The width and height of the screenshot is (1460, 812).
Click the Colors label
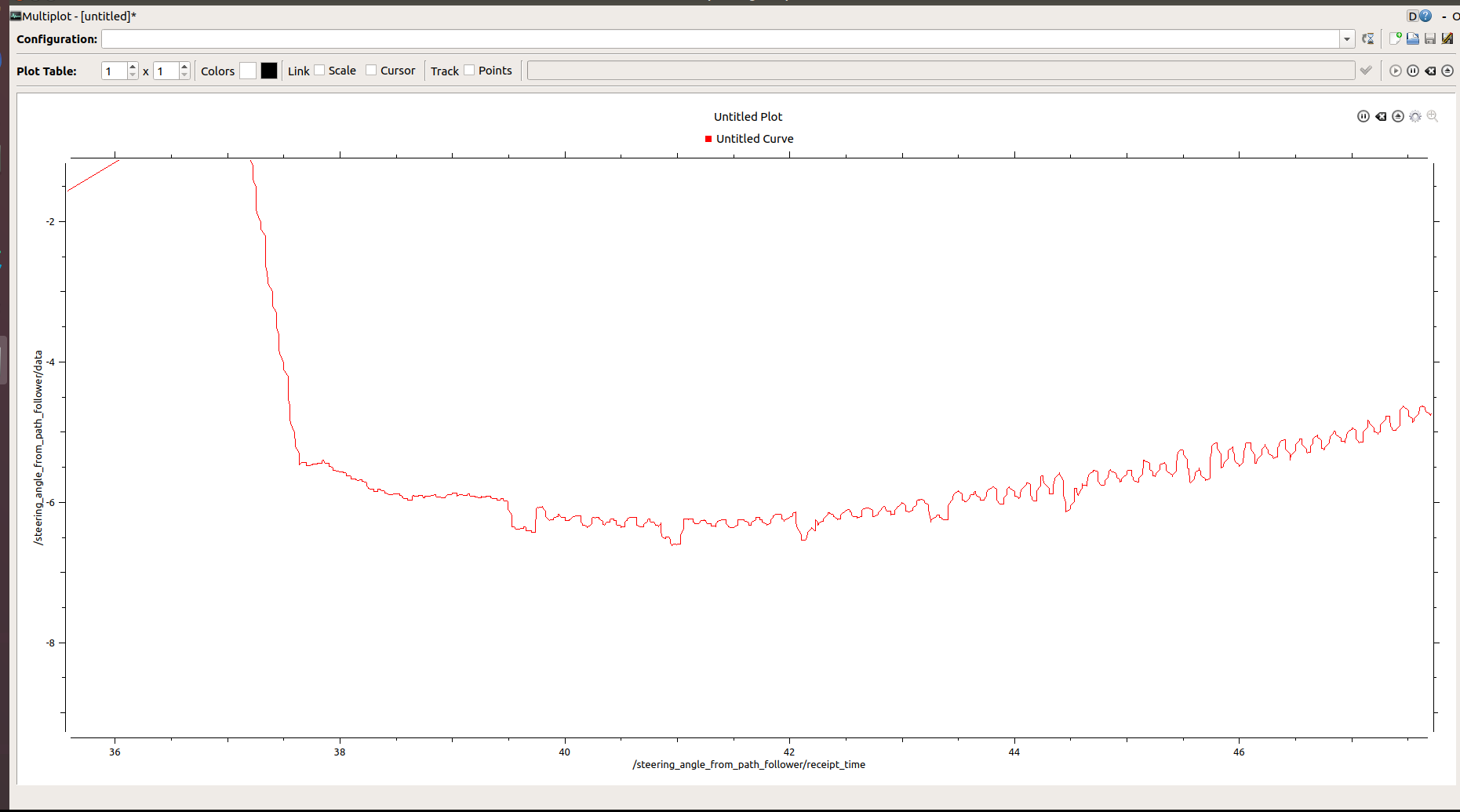tap(218, 71)
